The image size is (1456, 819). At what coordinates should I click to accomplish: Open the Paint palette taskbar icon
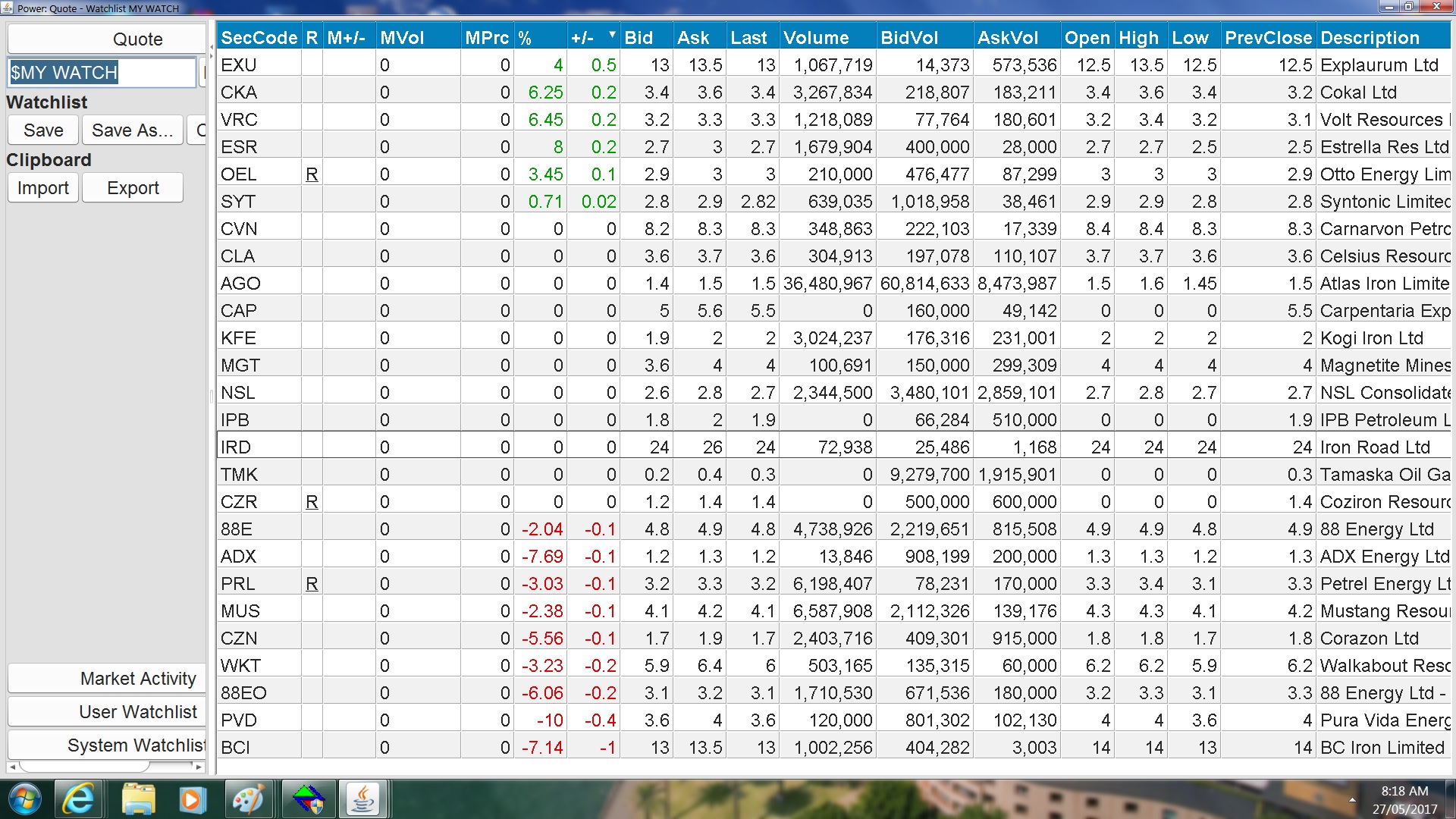click(x=247, y=799)
